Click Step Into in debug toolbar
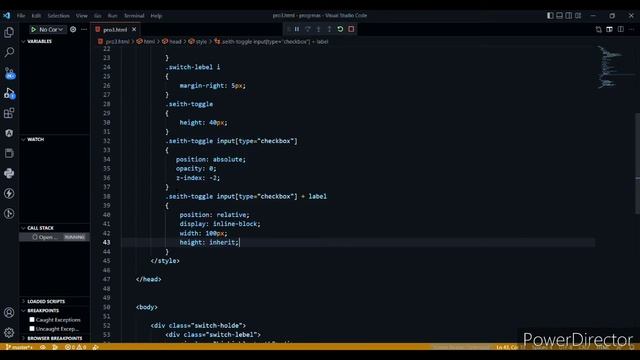This screenshot has height=360, width=640. point(319,29)
